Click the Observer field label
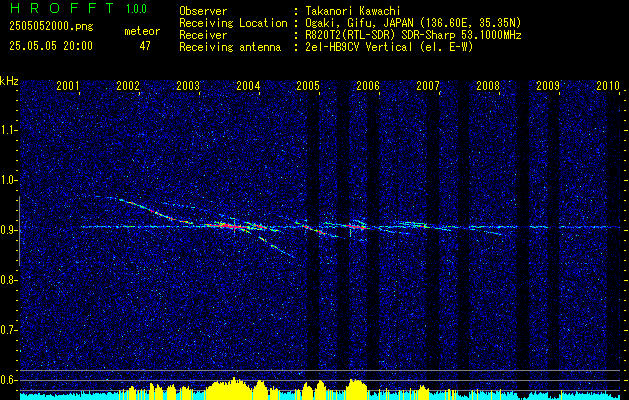Image resolution: width=629 pixels, height=400 pixels. coord(203,11)
